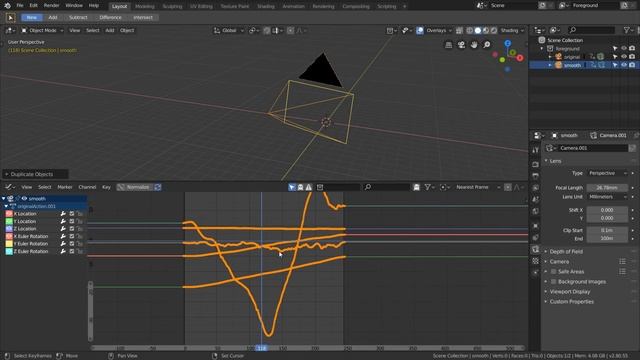640x360 pixels.
Task: Select rendered viewport shading icon
Action: pyautogui.click(x=494, y=31)
